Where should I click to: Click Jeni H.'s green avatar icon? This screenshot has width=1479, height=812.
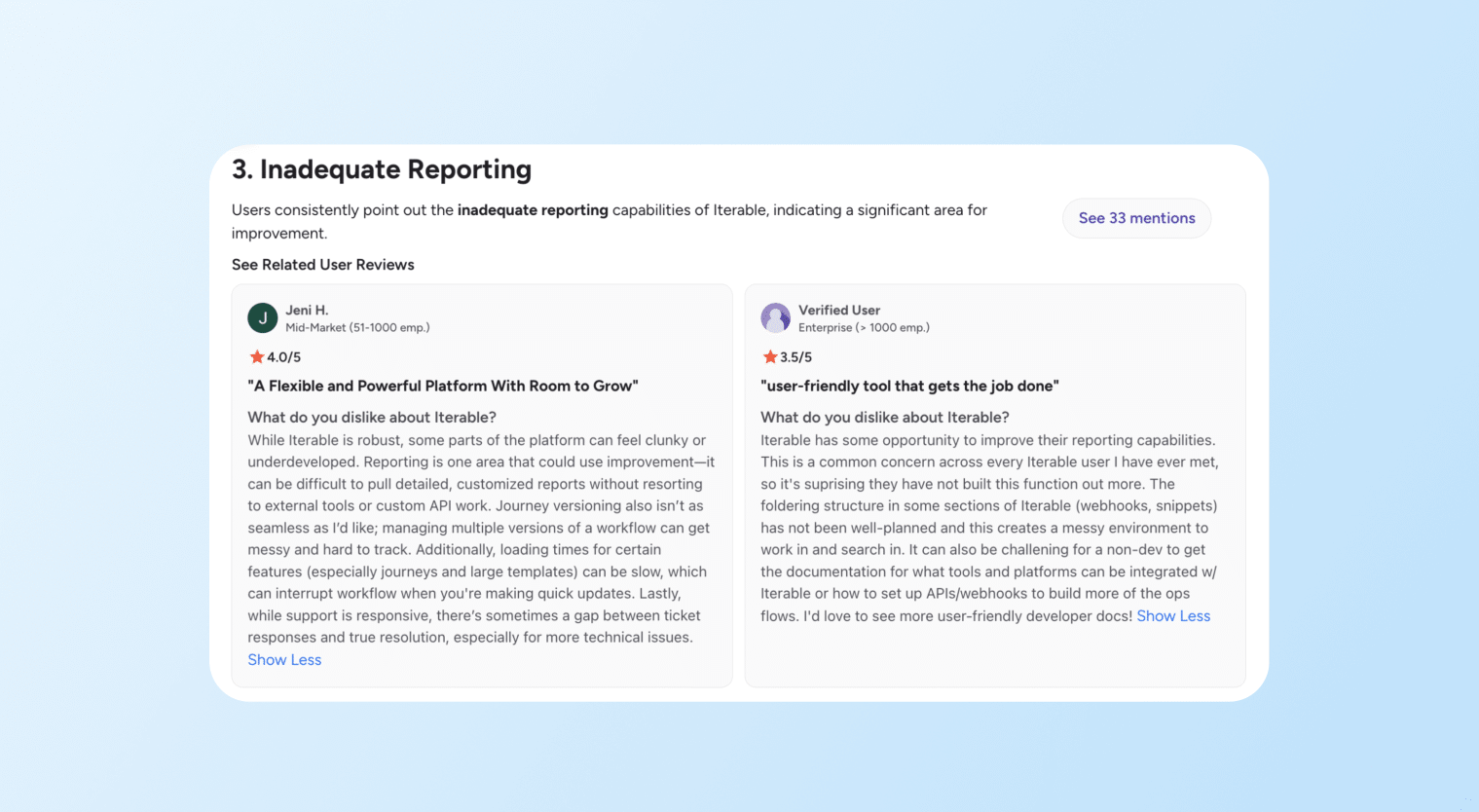(262, 318)
